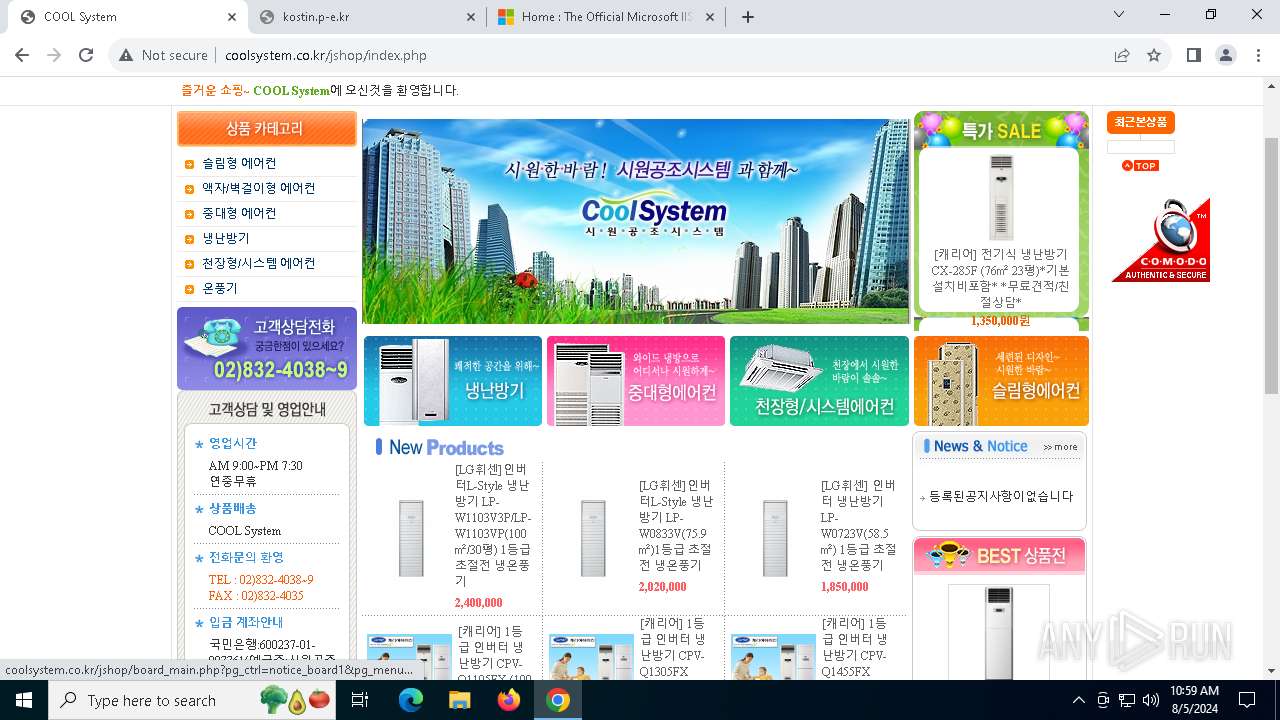
Task: Open the taskbar clock showing 10:59 AM
Action: point(1194,700)
